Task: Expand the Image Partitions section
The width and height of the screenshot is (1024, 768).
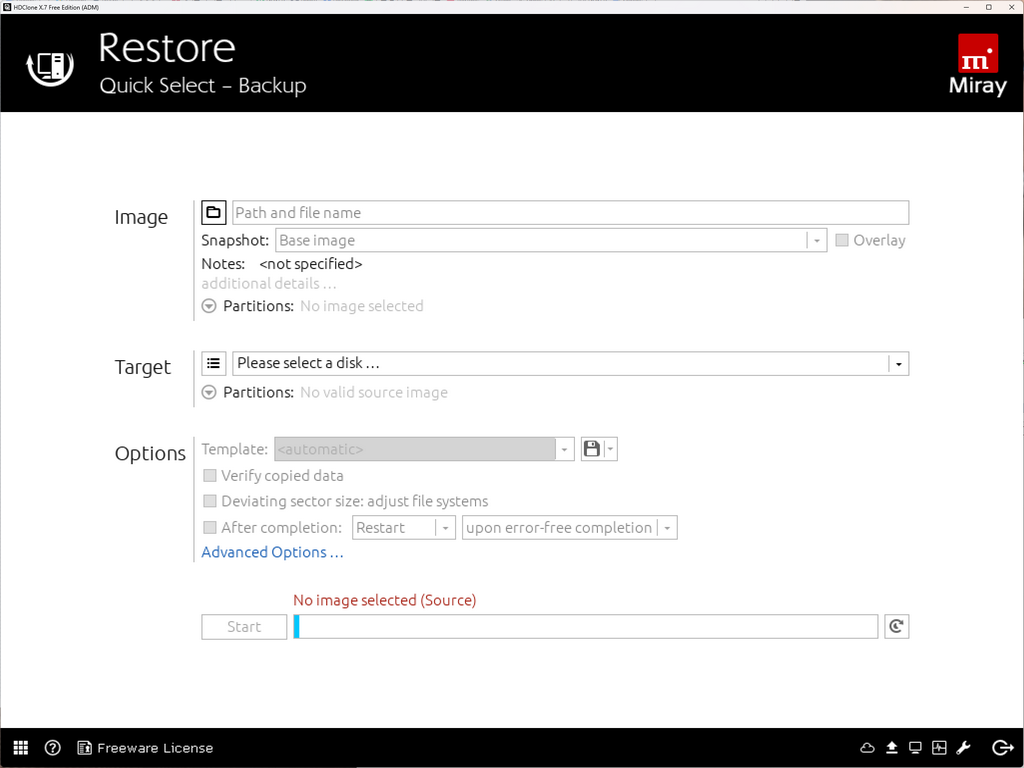Action: tap(209, 306)
